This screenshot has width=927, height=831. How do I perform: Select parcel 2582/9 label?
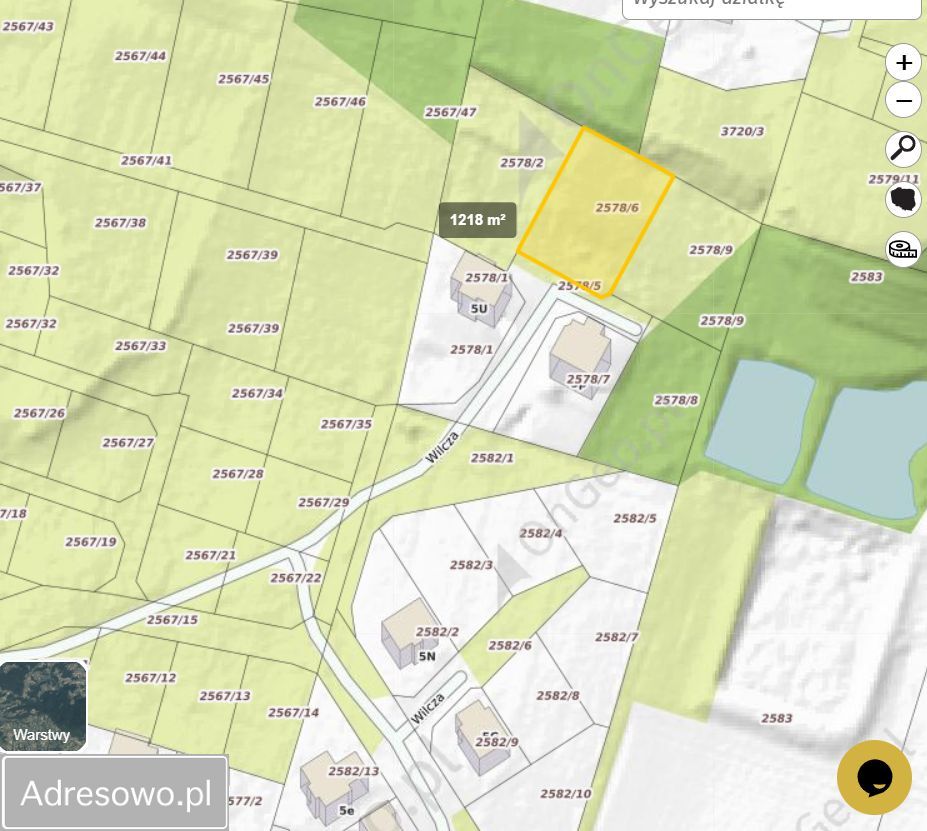click(x=497, y=742)
